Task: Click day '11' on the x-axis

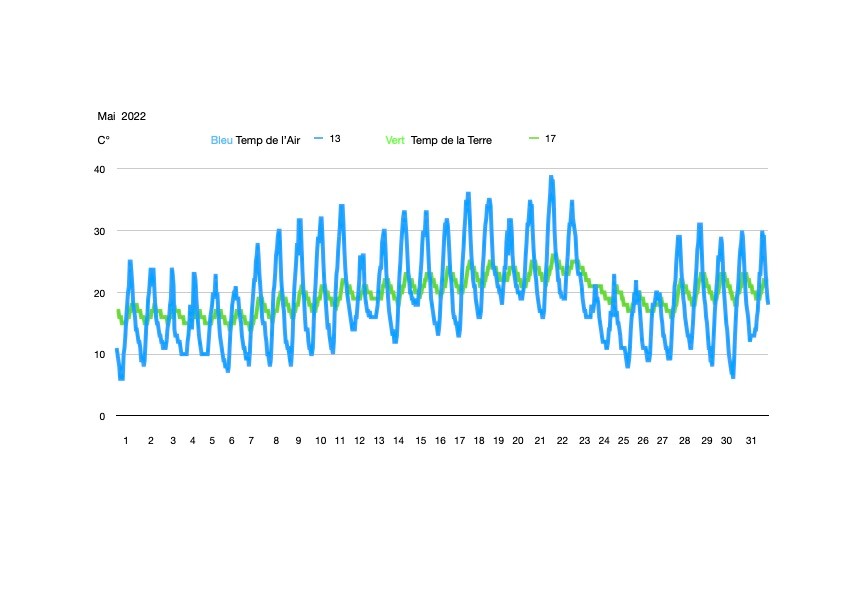Action: pos(340,440)
